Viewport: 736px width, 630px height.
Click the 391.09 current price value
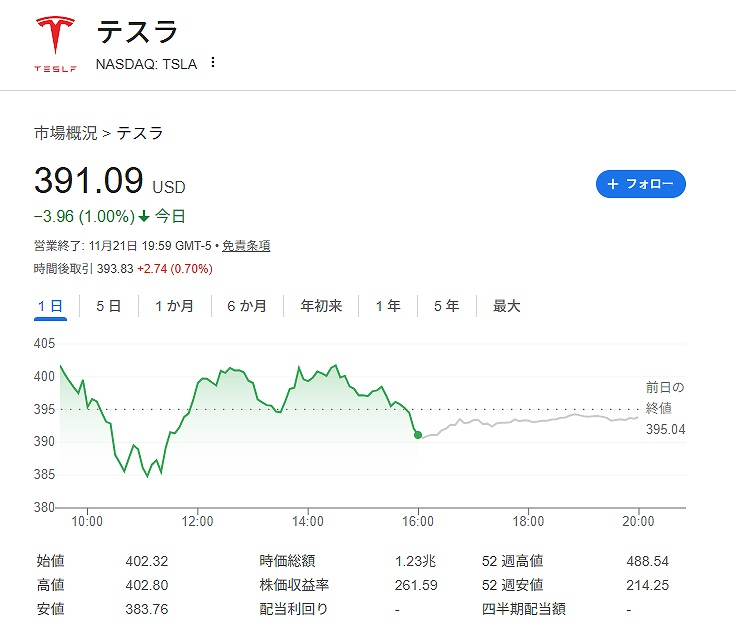88,180
